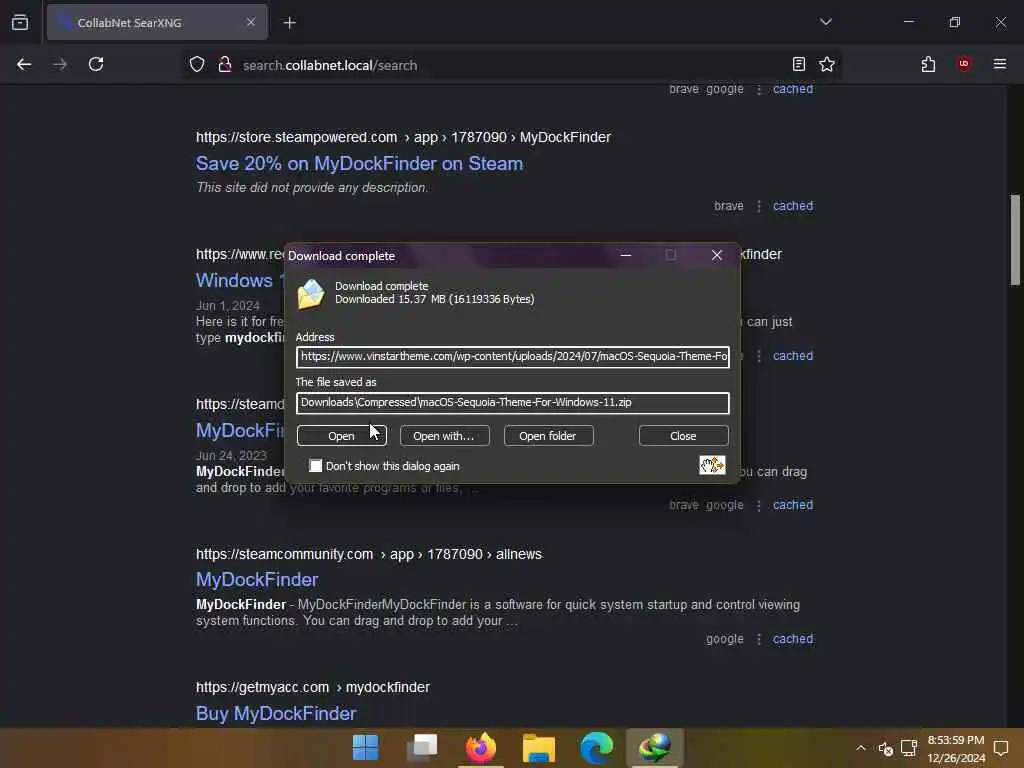1024x768 pixels.
Task: Open the notification center icon
Action: click(x=1000, y=748)
